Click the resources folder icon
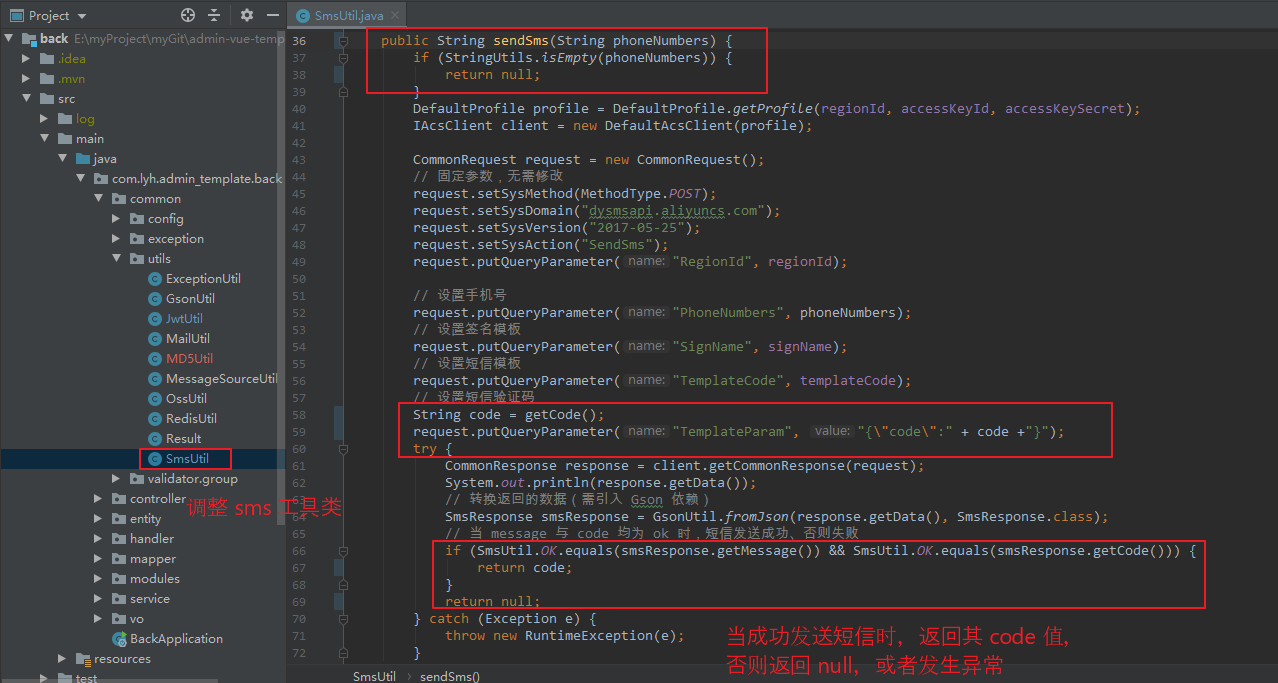The width and height of the screenshot is (1278, 683). pyautogui.click(x=83, y=659)
